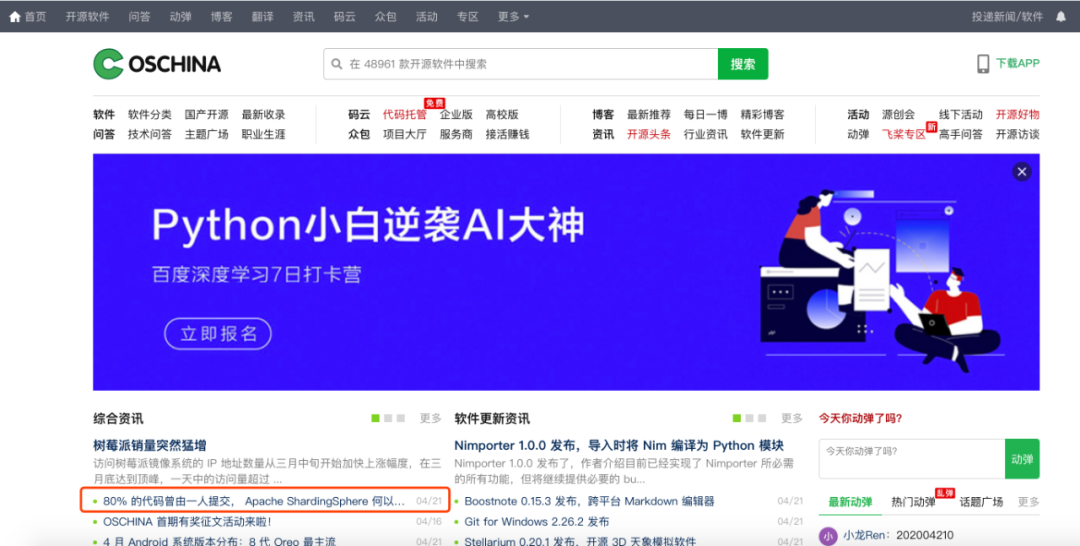
Task: Click the green 动弹 submit button
Action: click(x=1022, y=459)
